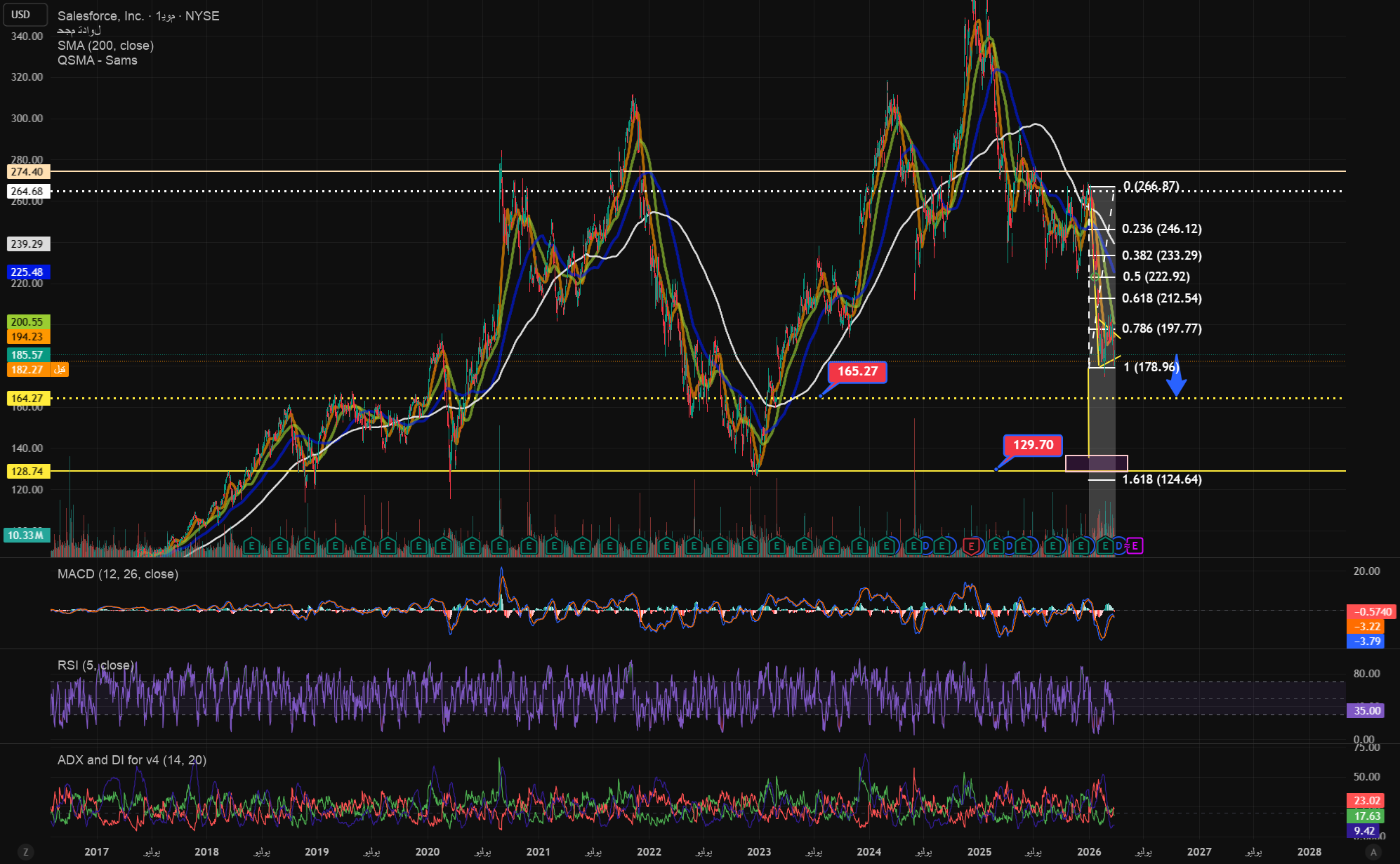Click the blue D dividend marker near 2026
Image resolution: width=1400 pixels, height=864 pixels.
[x=1119, y=546]
